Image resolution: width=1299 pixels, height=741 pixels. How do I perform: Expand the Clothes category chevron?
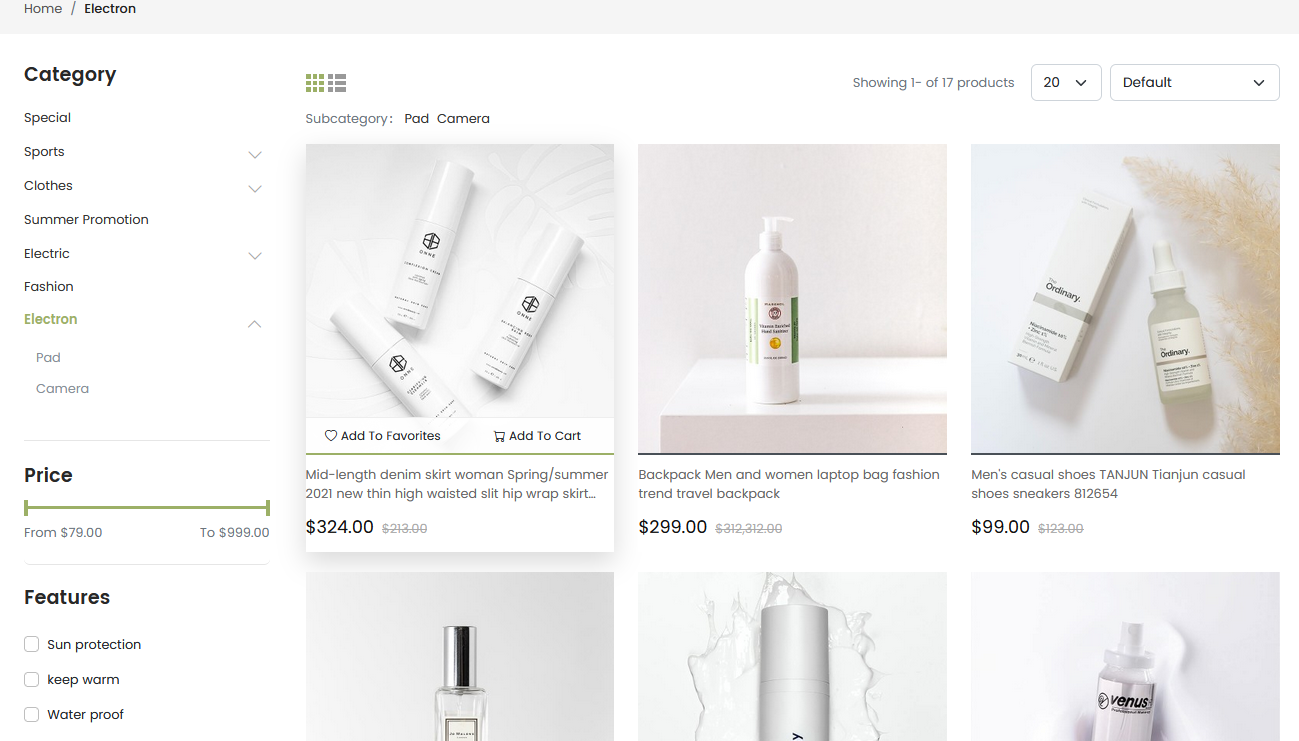(x=255, y=189)
